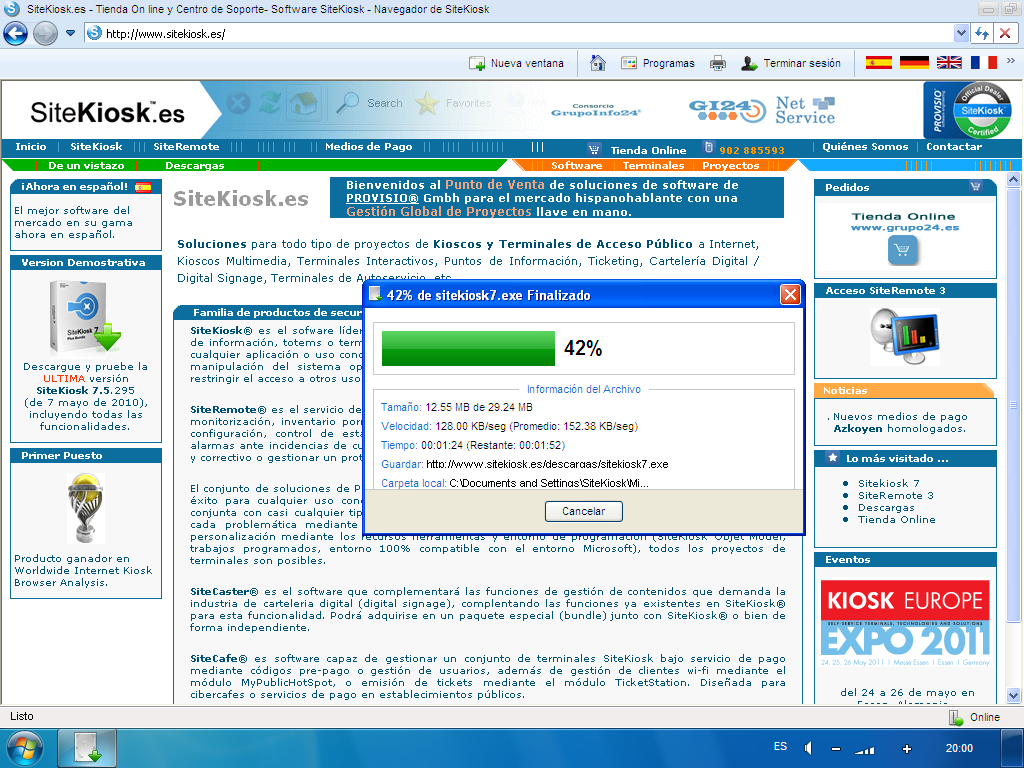This screenshot has height=768, width=1024.
Task: Open the SiteRemote menu item
Action: (x=186, y=147)
